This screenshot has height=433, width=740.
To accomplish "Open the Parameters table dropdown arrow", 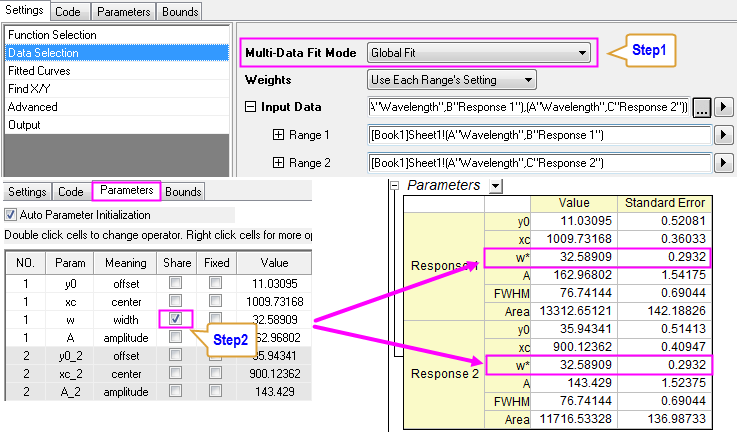I will point(496,186).
